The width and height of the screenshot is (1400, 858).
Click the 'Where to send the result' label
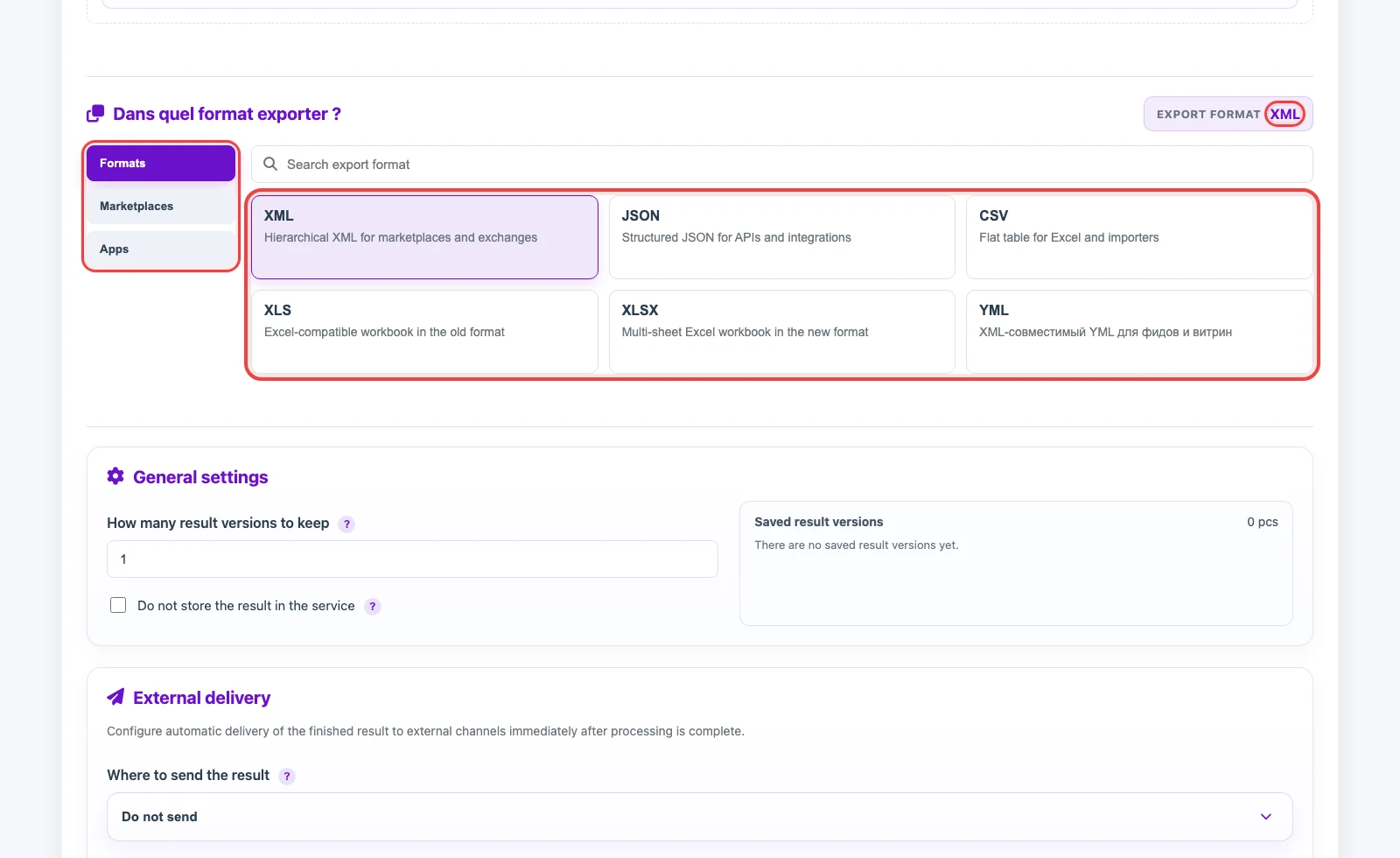[x=188, y=775]
